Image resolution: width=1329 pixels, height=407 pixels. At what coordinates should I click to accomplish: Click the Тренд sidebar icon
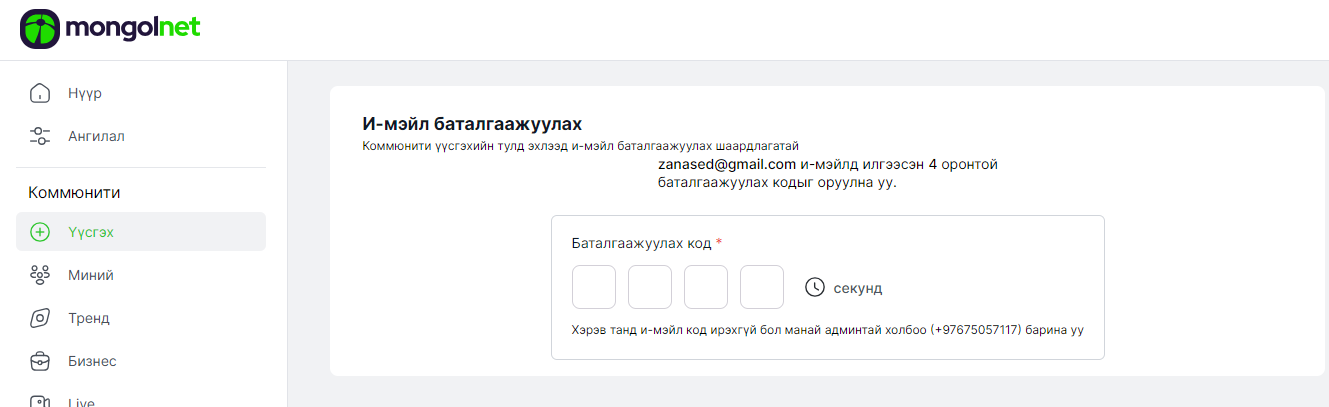pos(40,318)
